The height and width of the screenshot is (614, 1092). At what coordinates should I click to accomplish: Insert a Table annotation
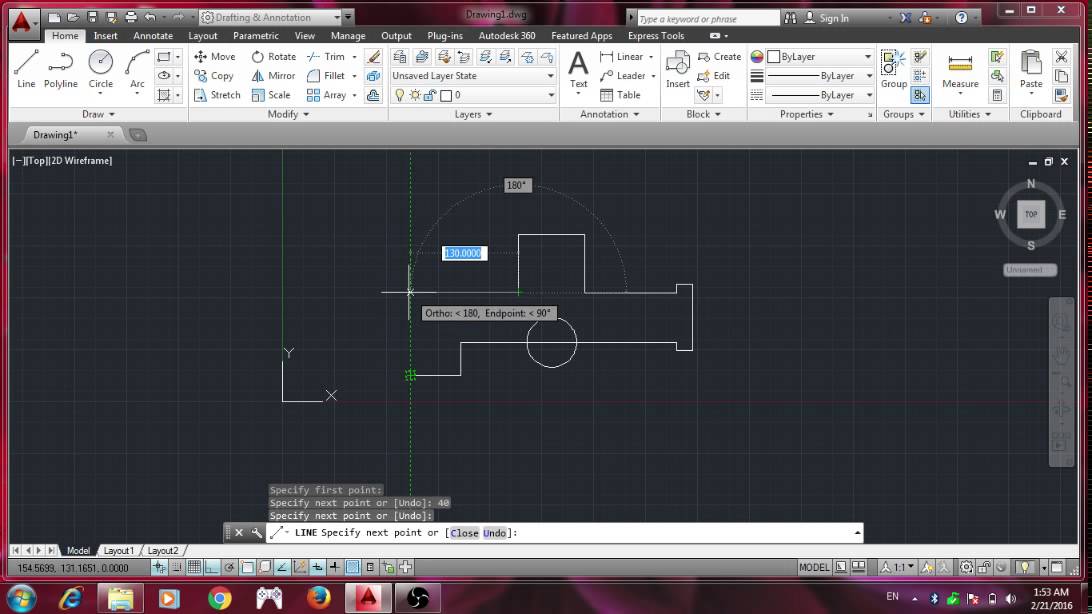pyautogui.click(x=621, y=95)
